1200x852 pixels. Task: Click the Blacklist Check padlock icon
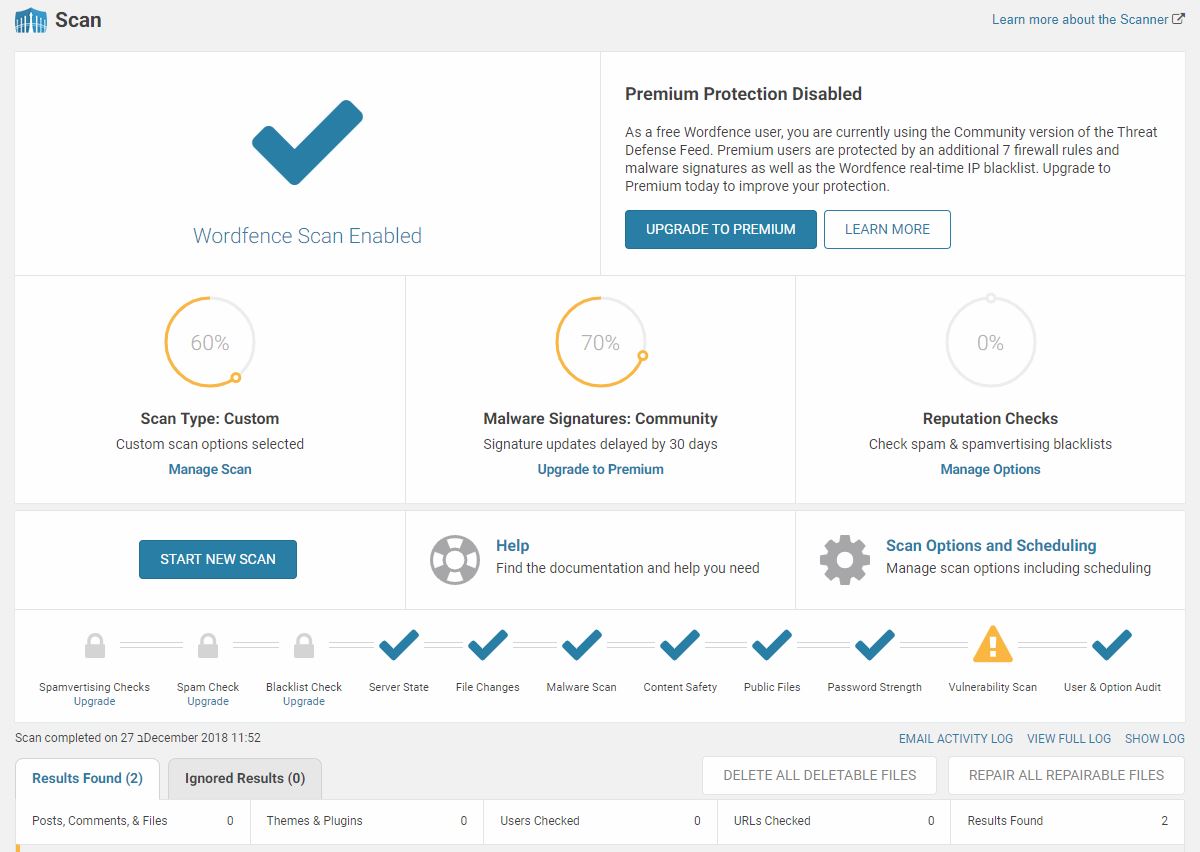pos(304,645)
